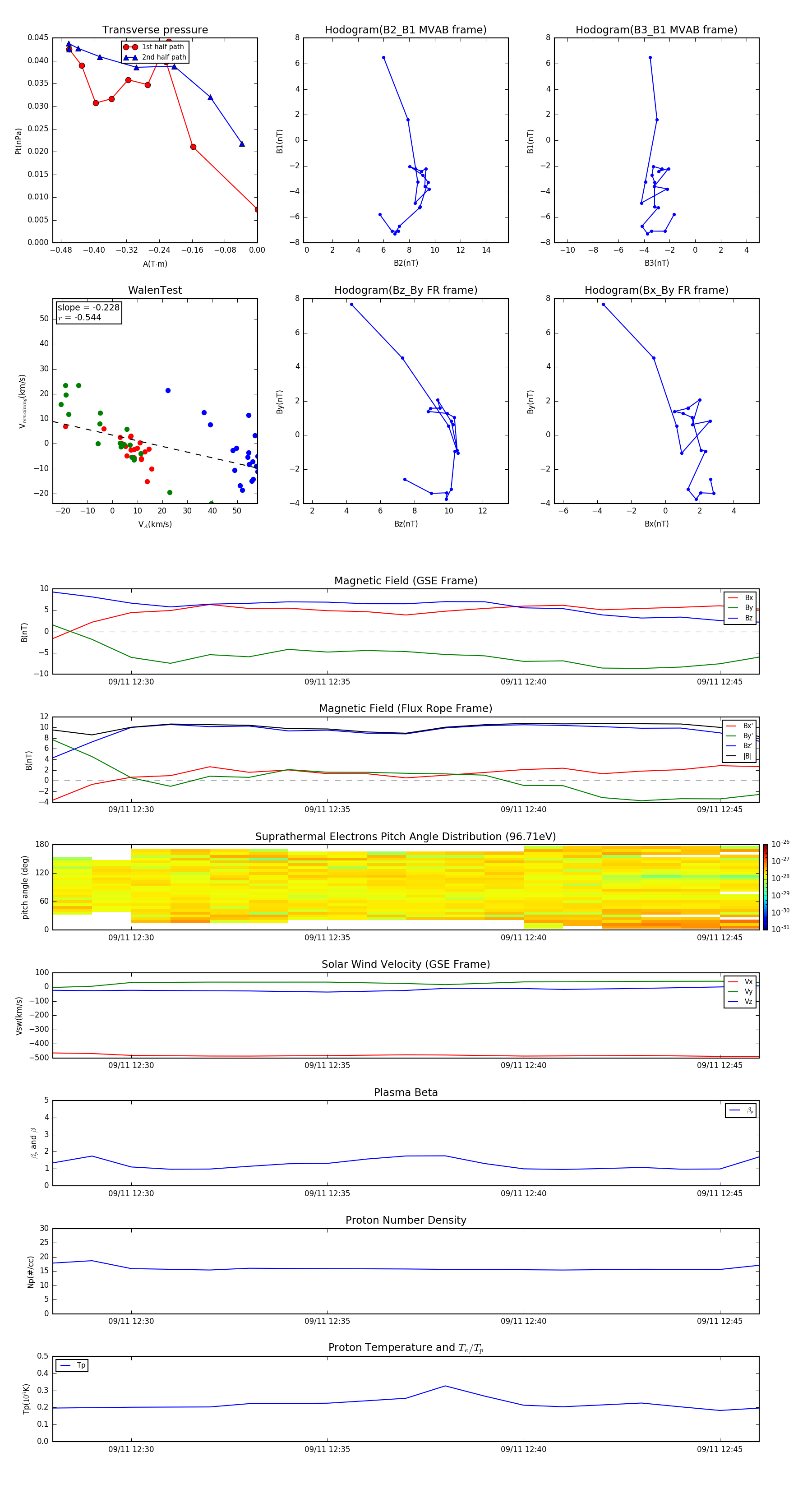Image resolution: width=812 pixels, height=1489 pixels.
Task: Click the peak of the proton temperature curve
Action: pos(445,1386)
